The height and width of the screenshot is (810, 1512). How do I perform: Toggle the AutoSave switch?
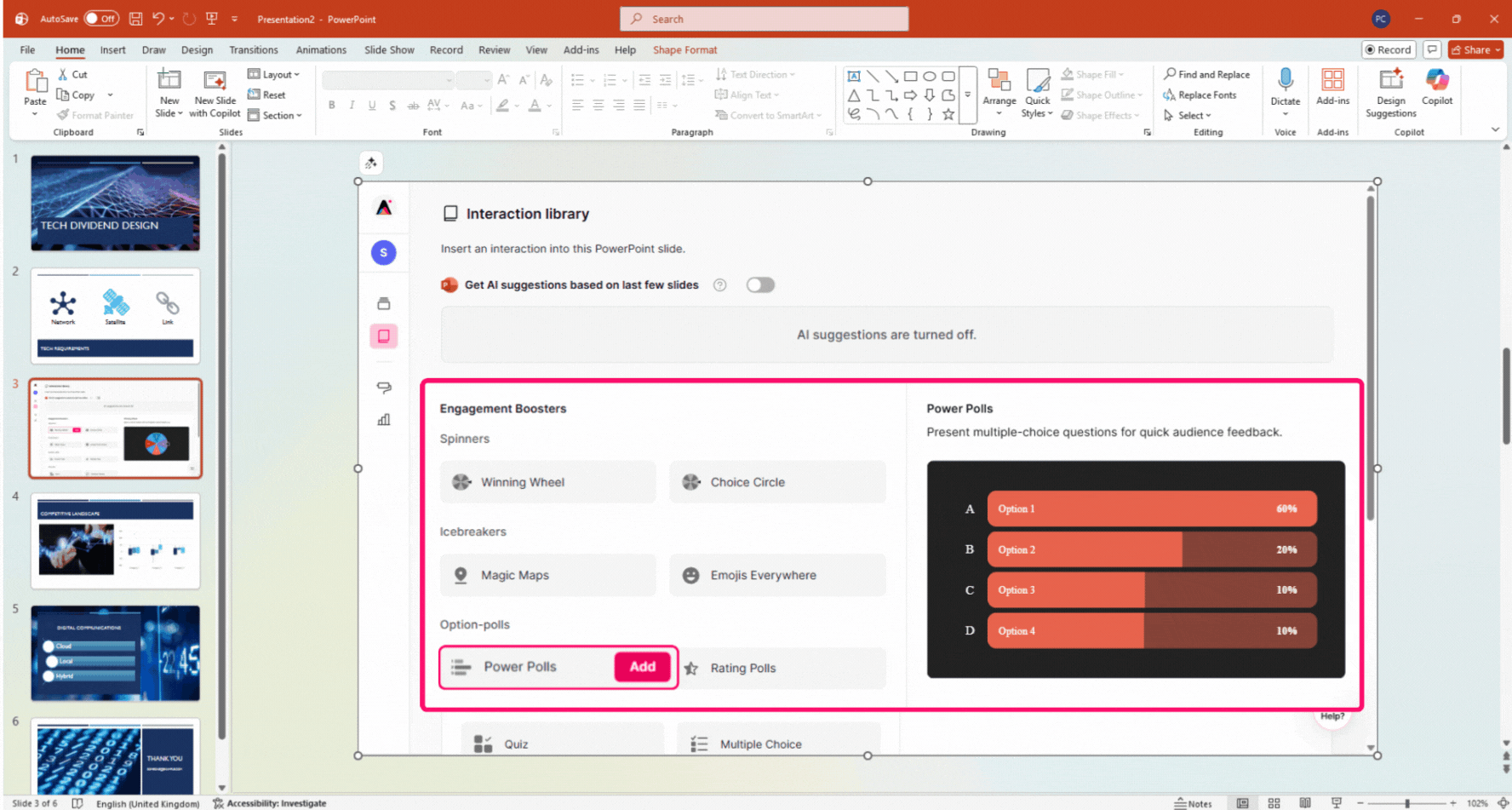(x=101, y=19)
